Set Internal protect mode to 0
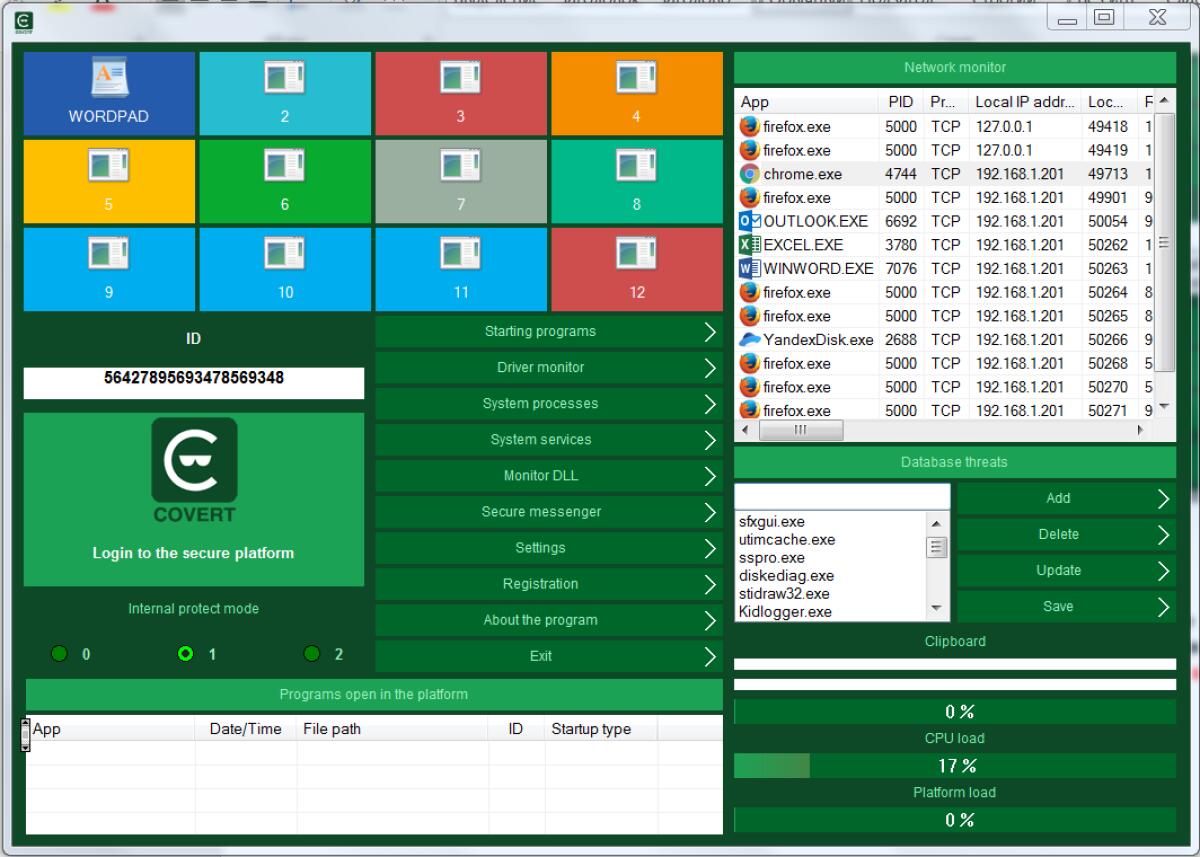The height and width of the screenshot is (857, 1200). coord(60,654)
